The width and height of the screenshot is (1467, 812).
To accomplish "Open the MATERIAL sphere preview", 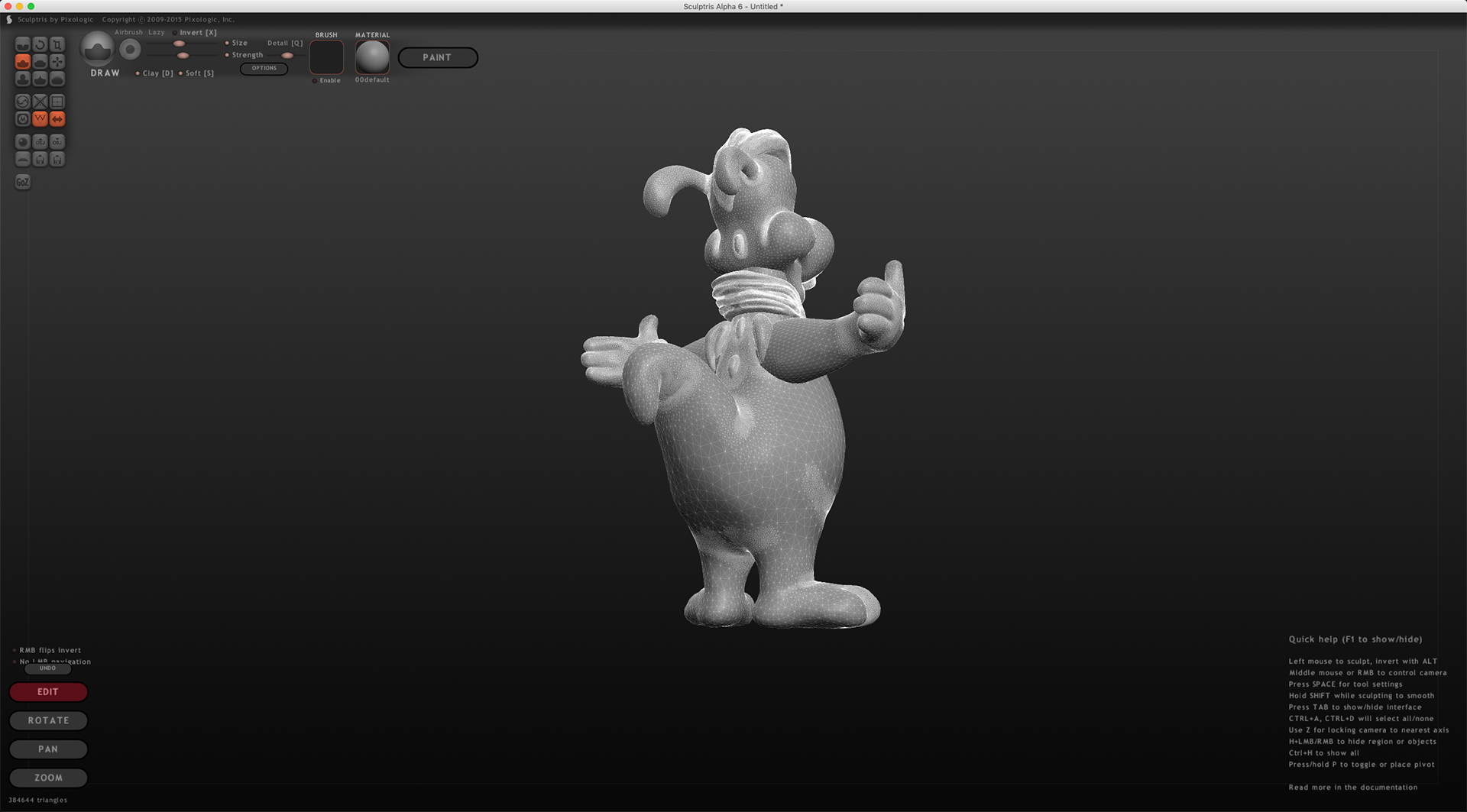I will tap(372, 57).
